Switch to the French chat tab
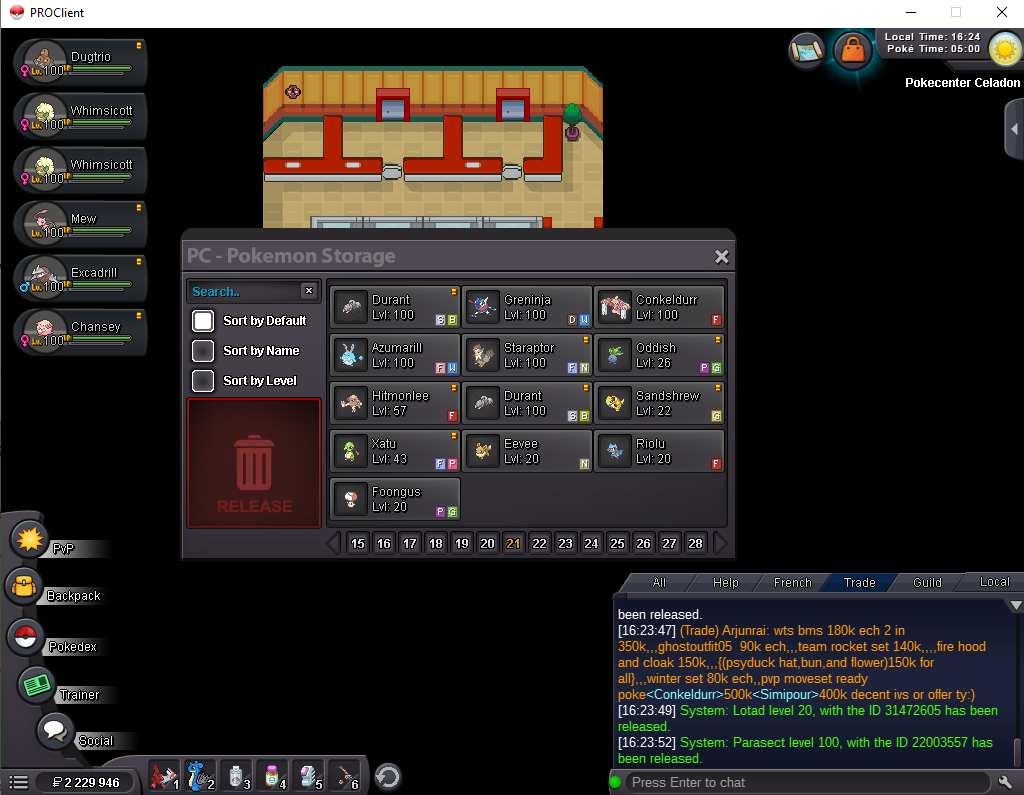 coord(793,583)
